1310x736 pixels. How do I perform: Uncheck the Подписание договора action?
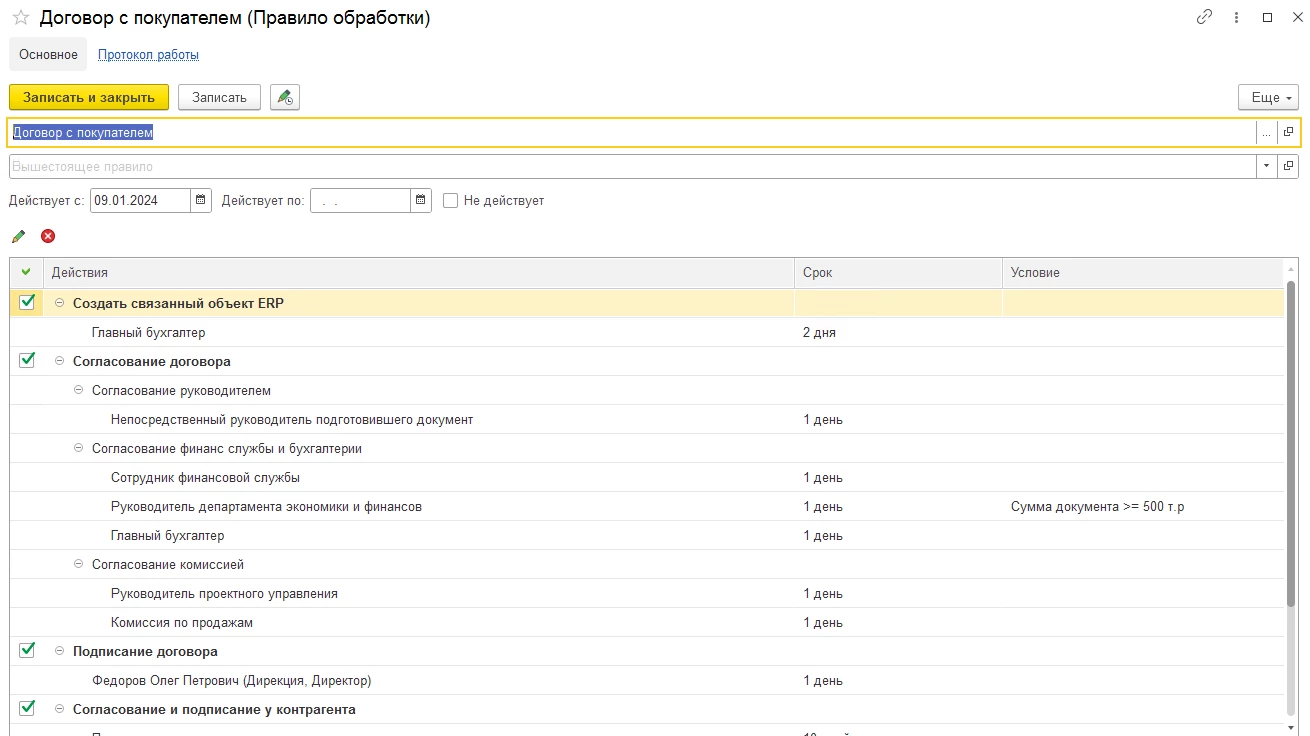coord(27,650)
